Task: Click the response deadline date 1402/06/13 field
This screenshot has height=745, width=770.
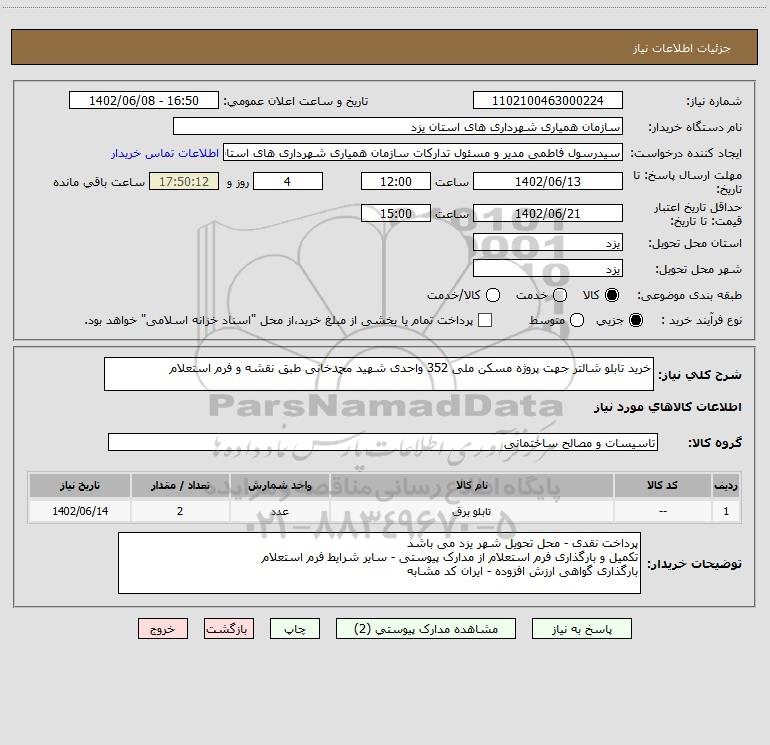Action: tap(548, 181)
